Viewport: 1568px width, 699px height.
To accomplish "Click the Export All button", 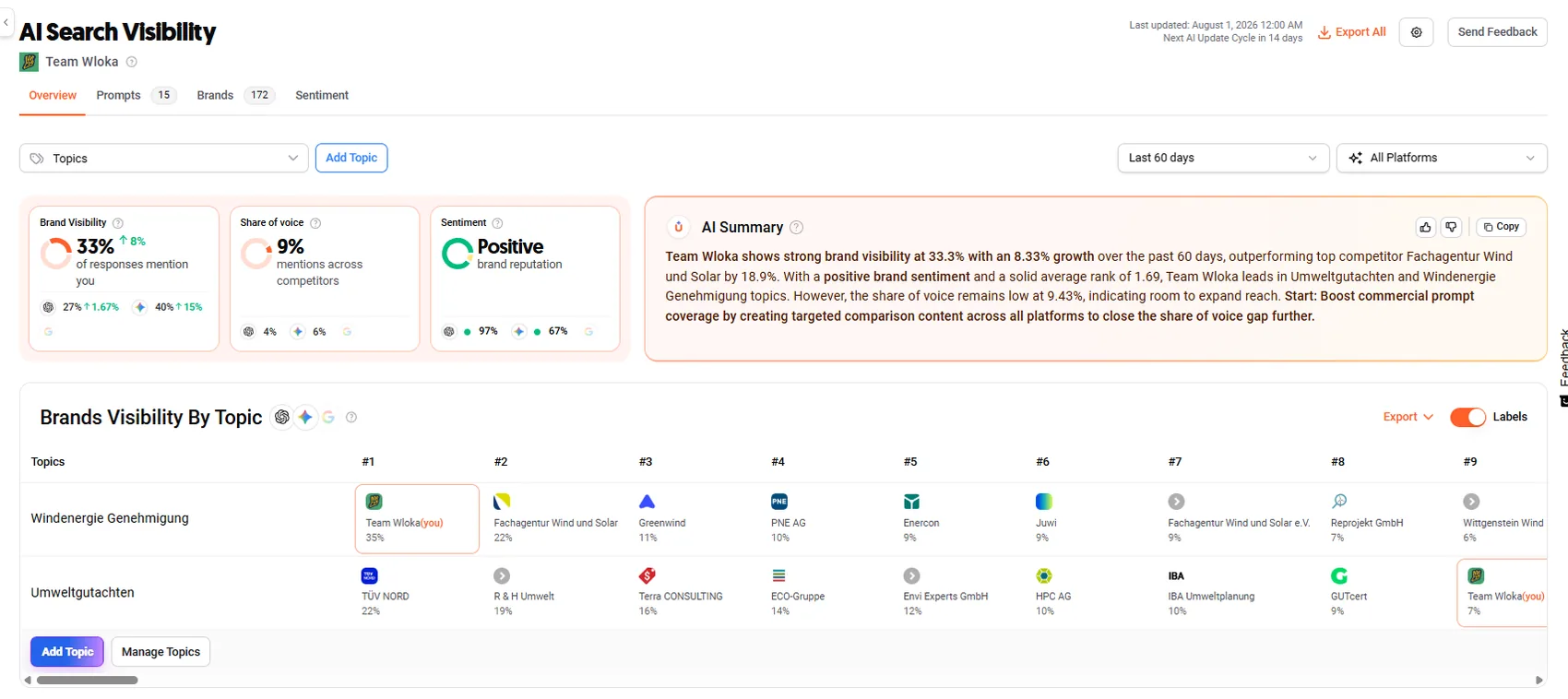I will [x=1352, y=32].
